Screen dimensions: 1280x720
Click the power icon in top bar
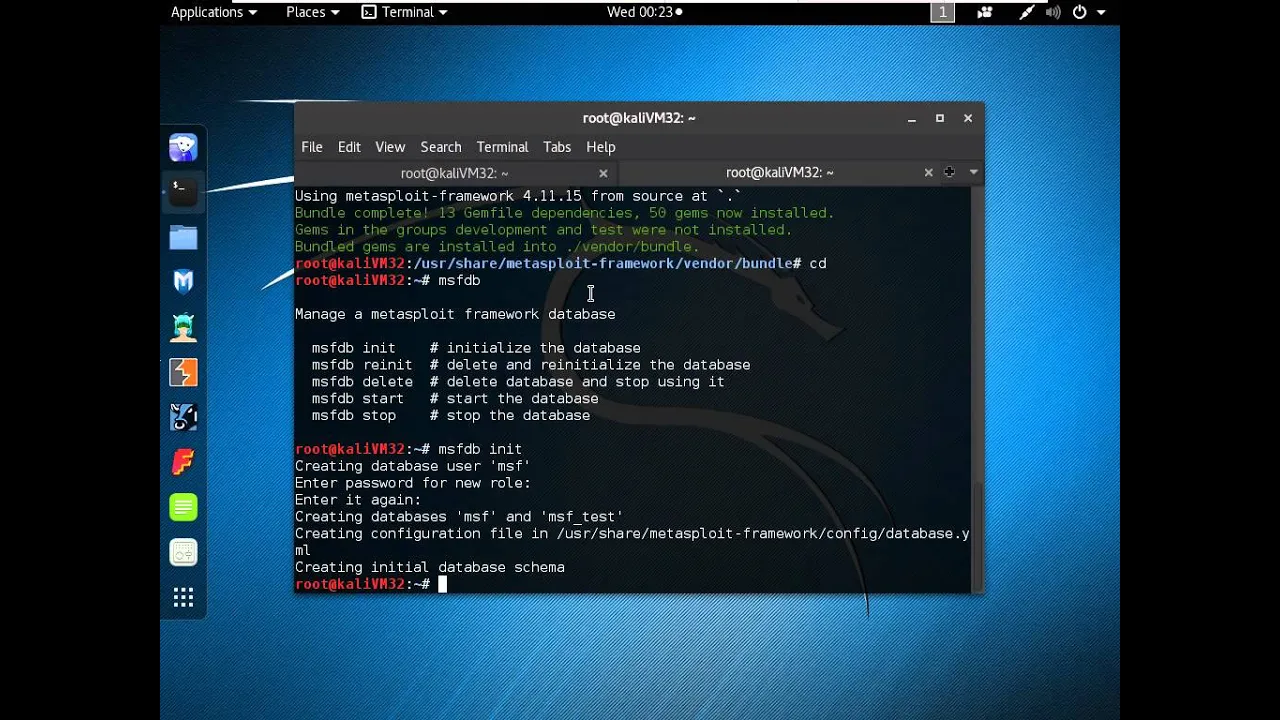coord(1079,12)
